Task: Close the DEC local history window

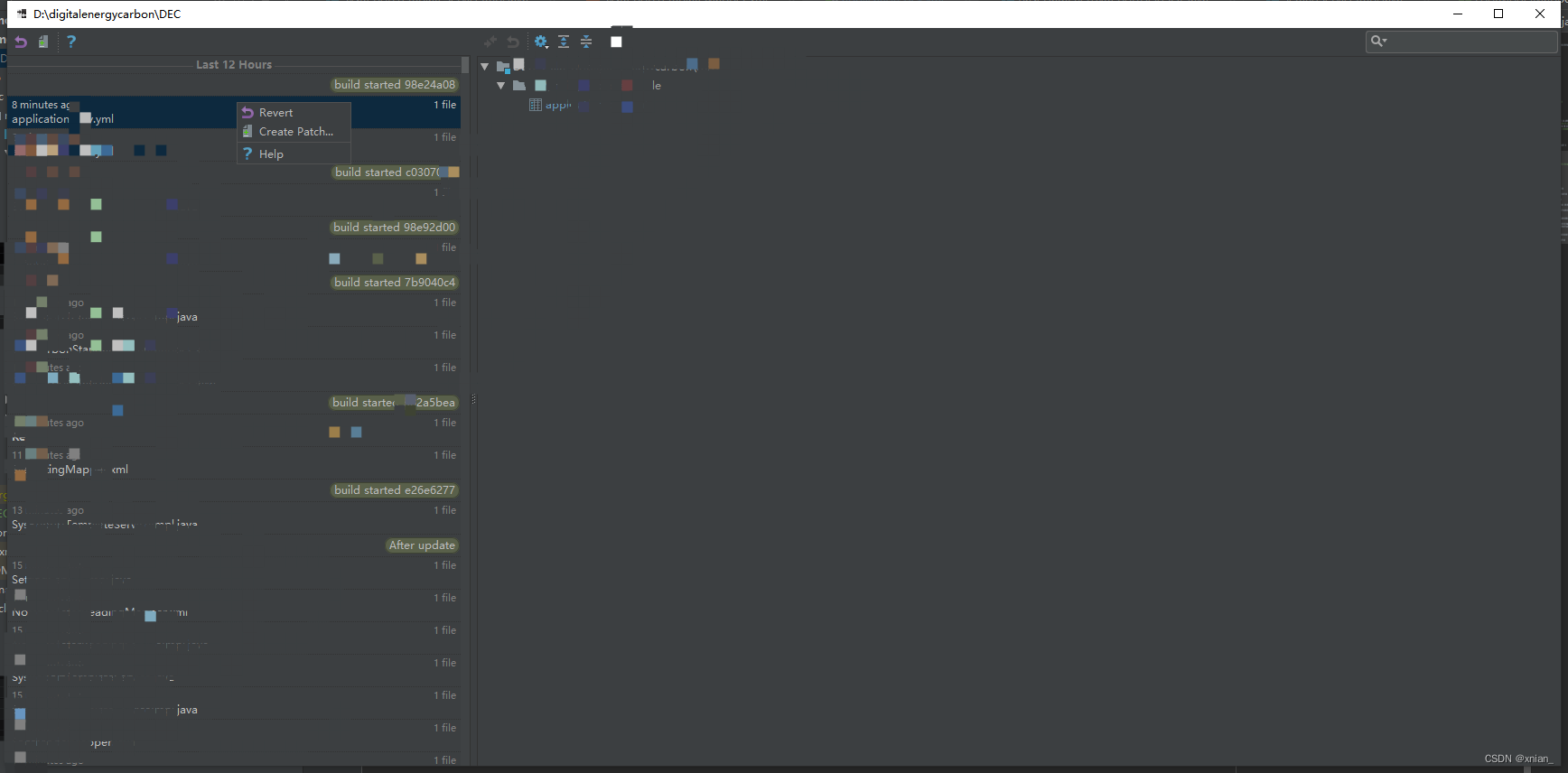Action: pyautogui.click(x=1540, y=14)
